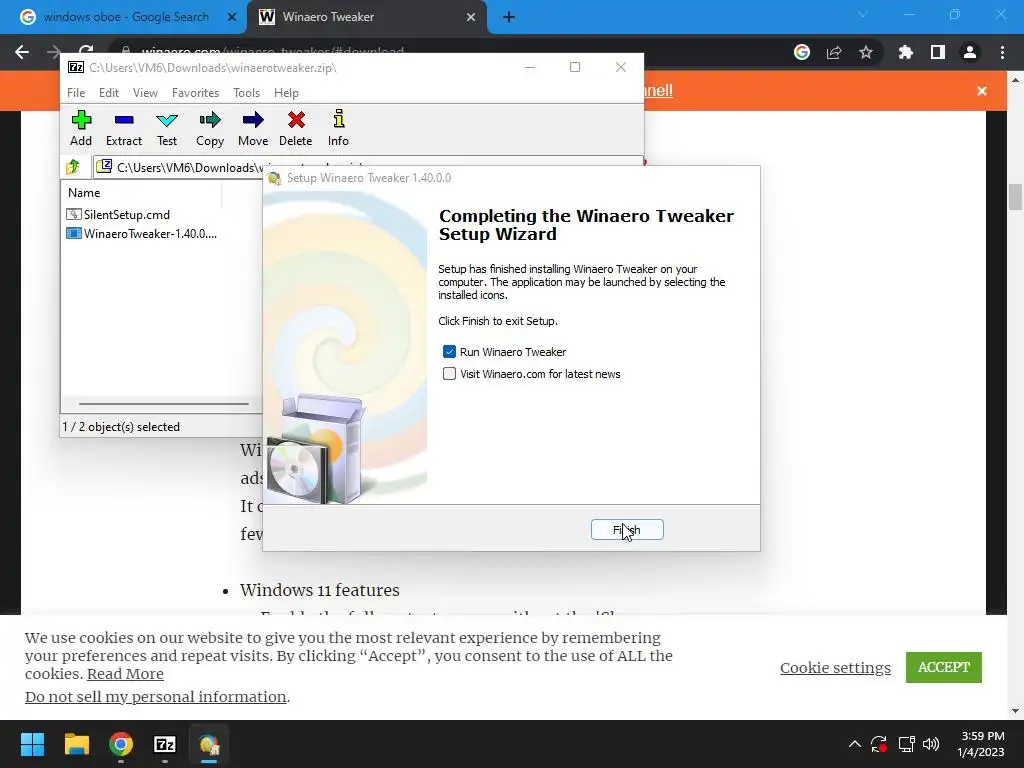Image resolution: width=1024 pixels, height=768 pixels.
Task: Close the windows oboe search tab
Action: click(x=232, y=17)
